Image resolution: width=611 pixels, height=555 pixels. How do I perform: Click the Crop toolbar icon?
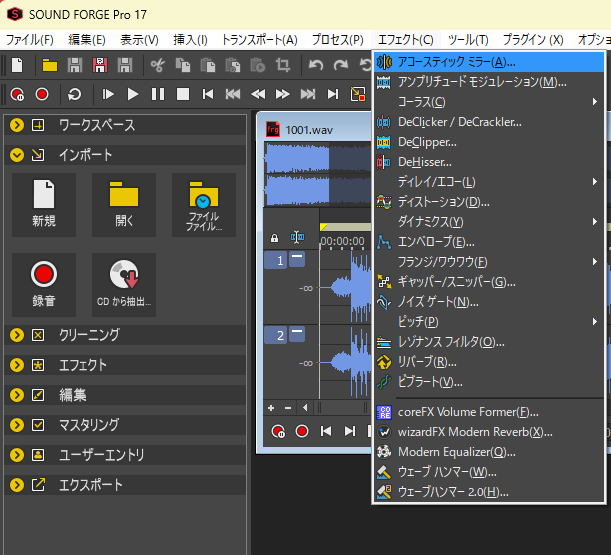[x=283, y=65]
